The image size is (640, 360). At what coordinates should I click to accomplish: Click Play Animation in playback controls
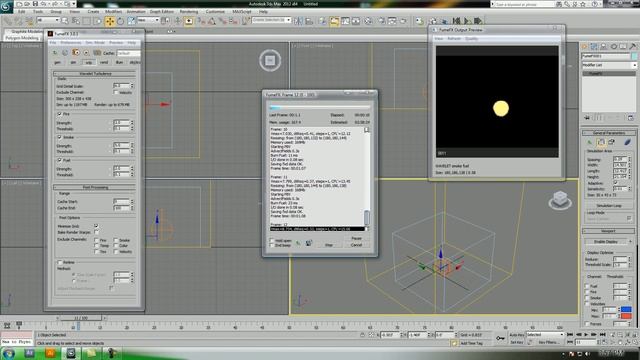tap(586, 335)
